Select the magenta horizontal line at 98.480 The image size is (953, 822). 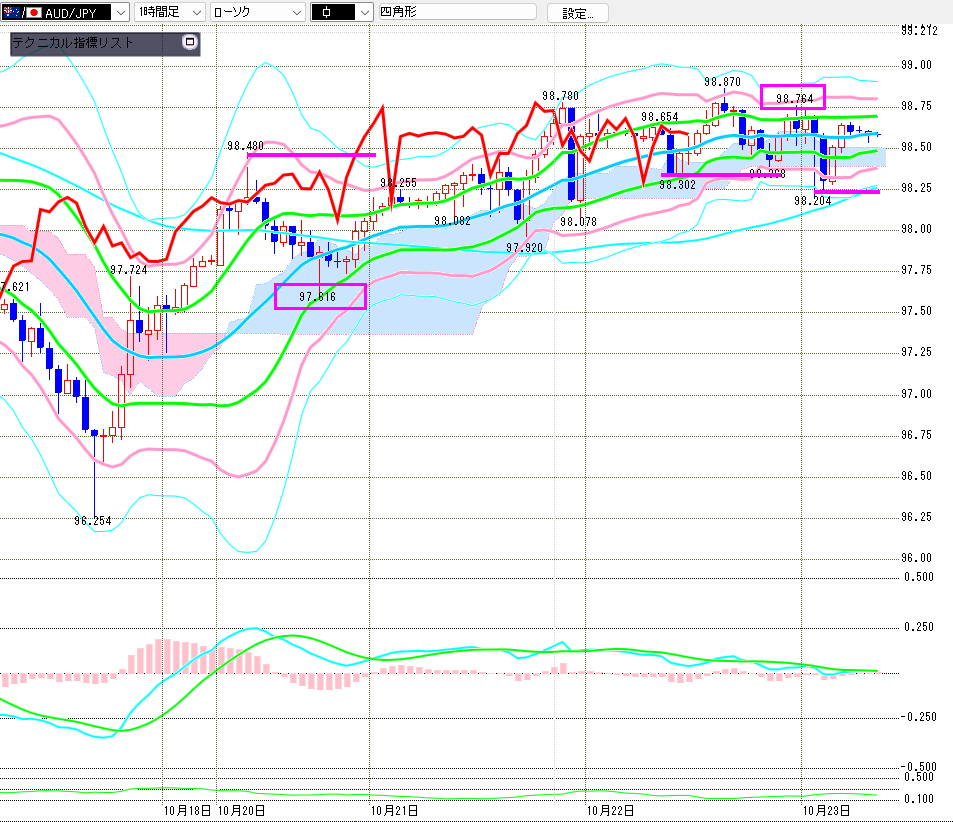click(310, 155)
